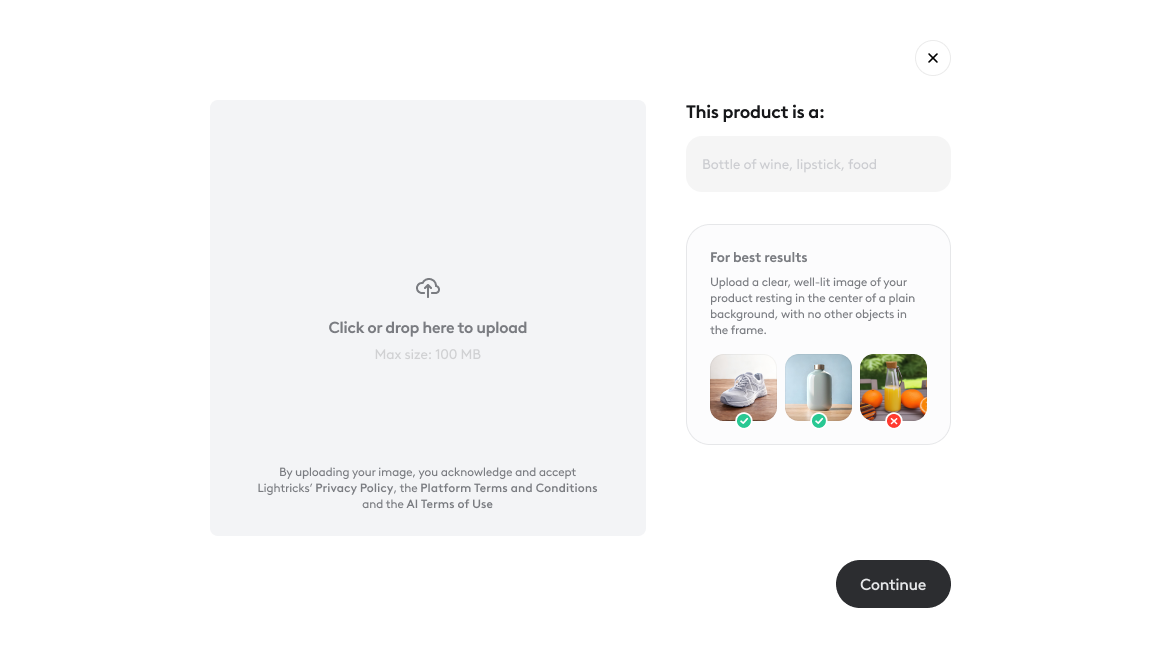The width and height of the screenshot is (1160, 648).
Task: Click the "Click or drop here to upload" text
Action: 428,328
